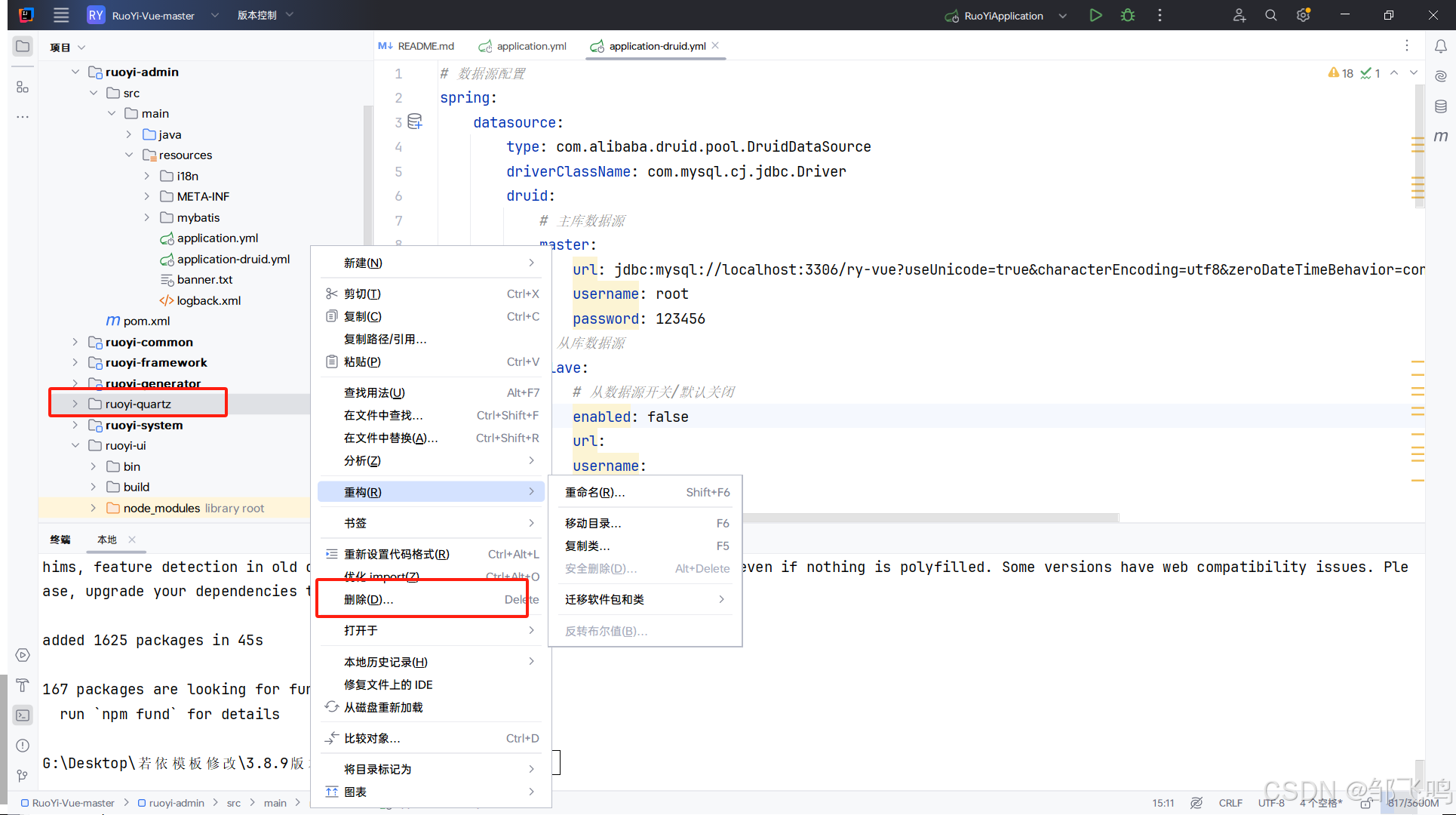Screen dimensions: 1456x815
Task: Show more tool windows ellipsis
Action: [23, 117]
